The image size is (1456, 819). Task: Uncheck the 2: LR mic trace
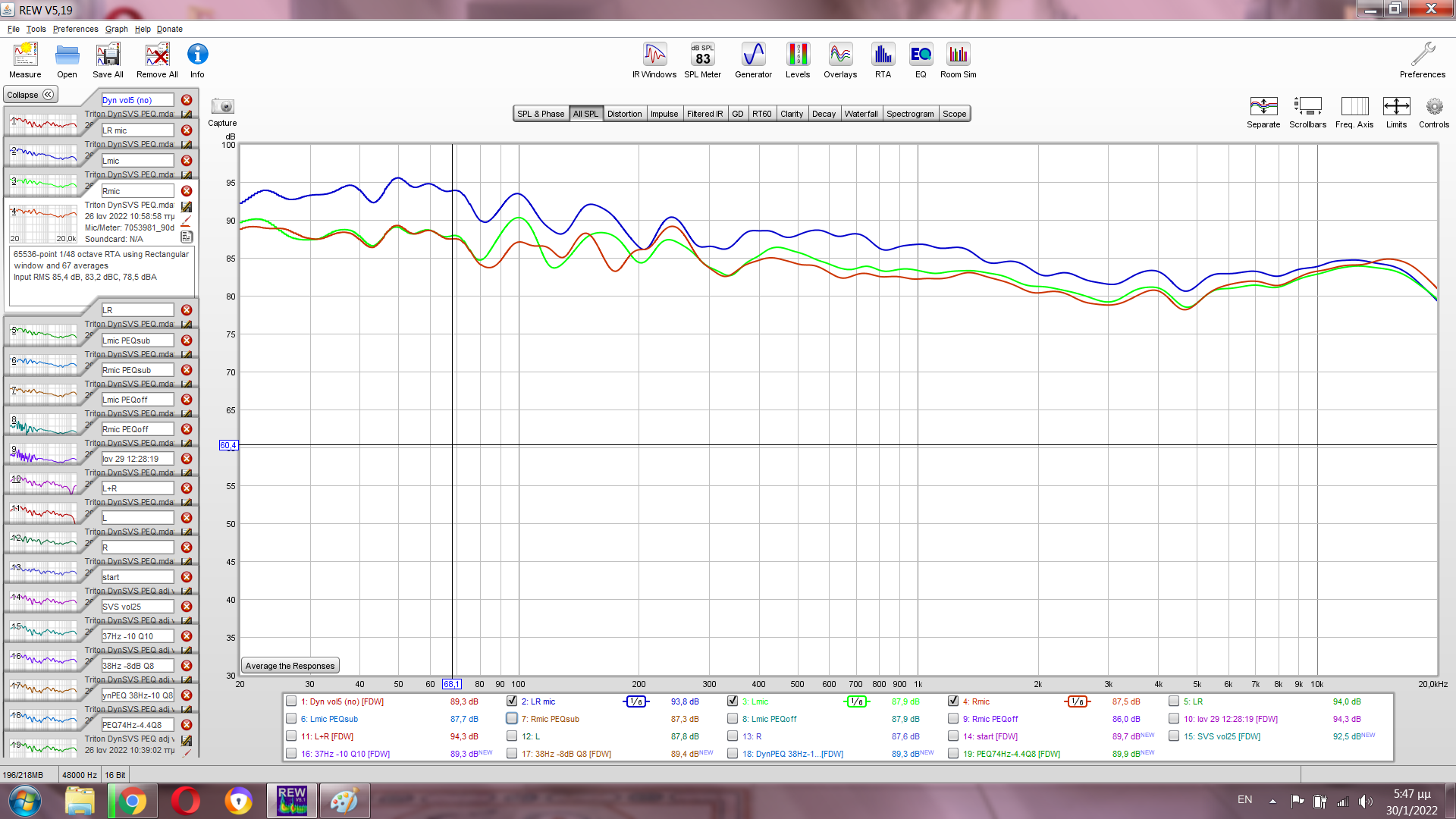pos(512,701)
